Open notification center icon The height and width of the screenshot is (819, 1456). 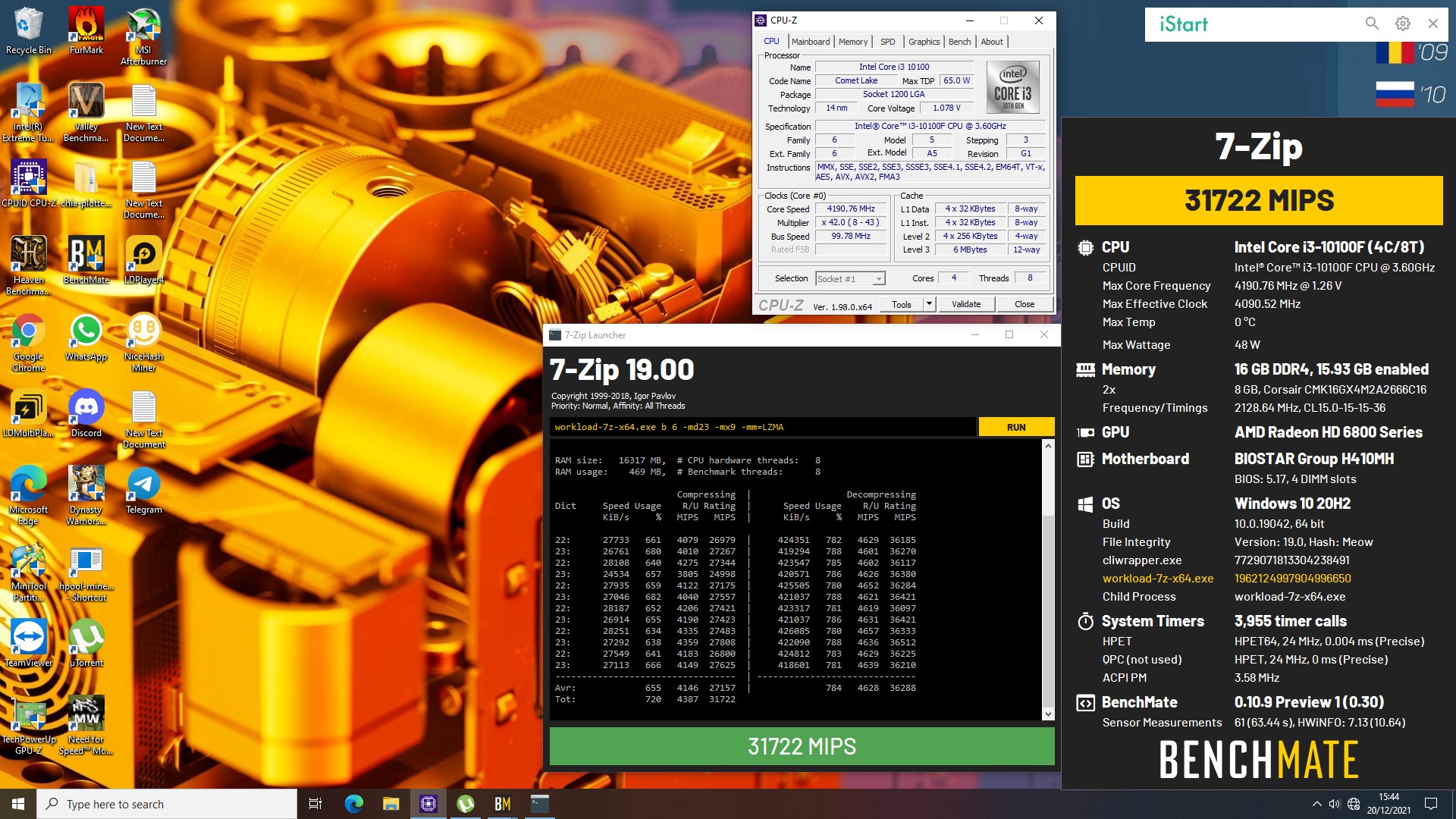point(1431,804)
